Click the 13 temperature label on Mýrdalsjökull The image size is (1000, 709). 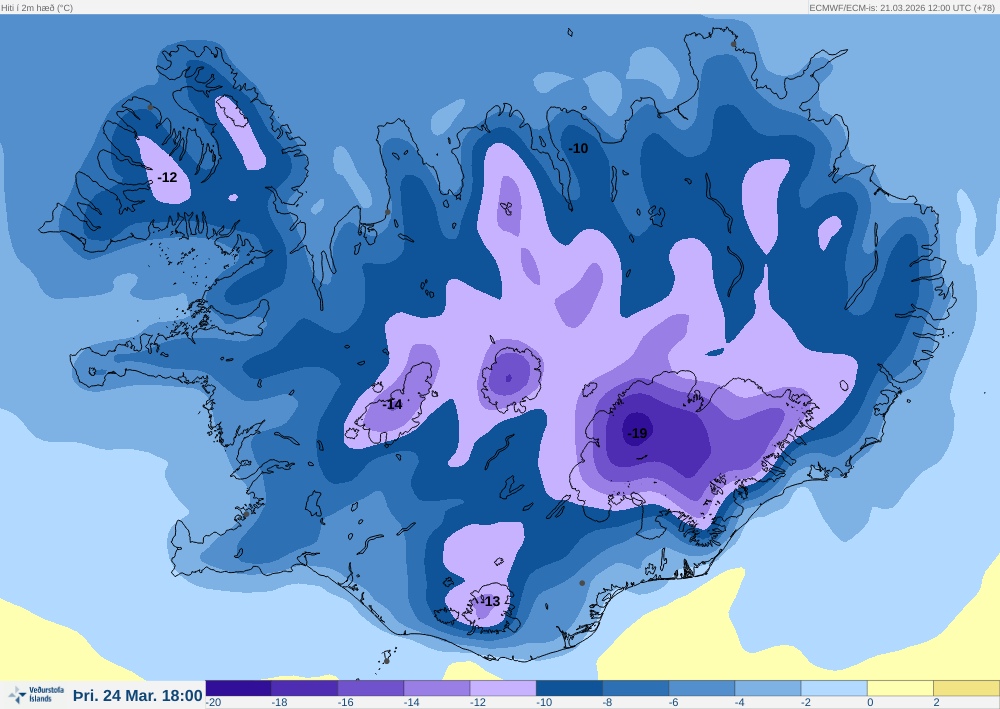click(491, 601)
